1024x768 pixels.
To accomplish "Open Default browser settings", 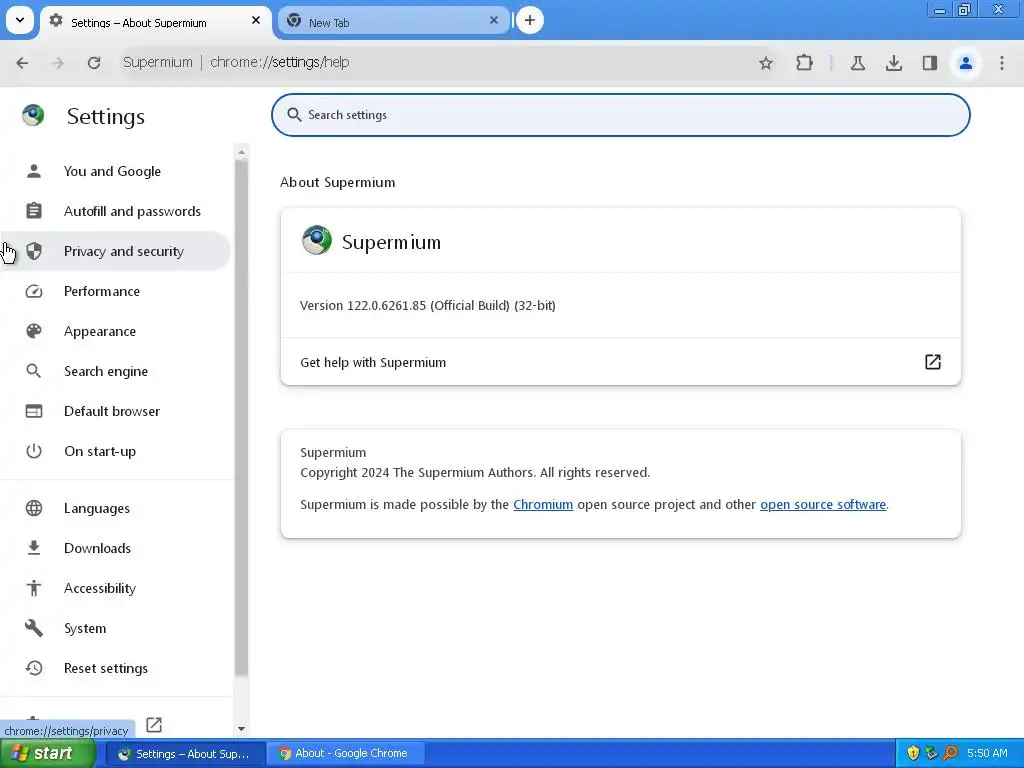I will click(115, 411).
